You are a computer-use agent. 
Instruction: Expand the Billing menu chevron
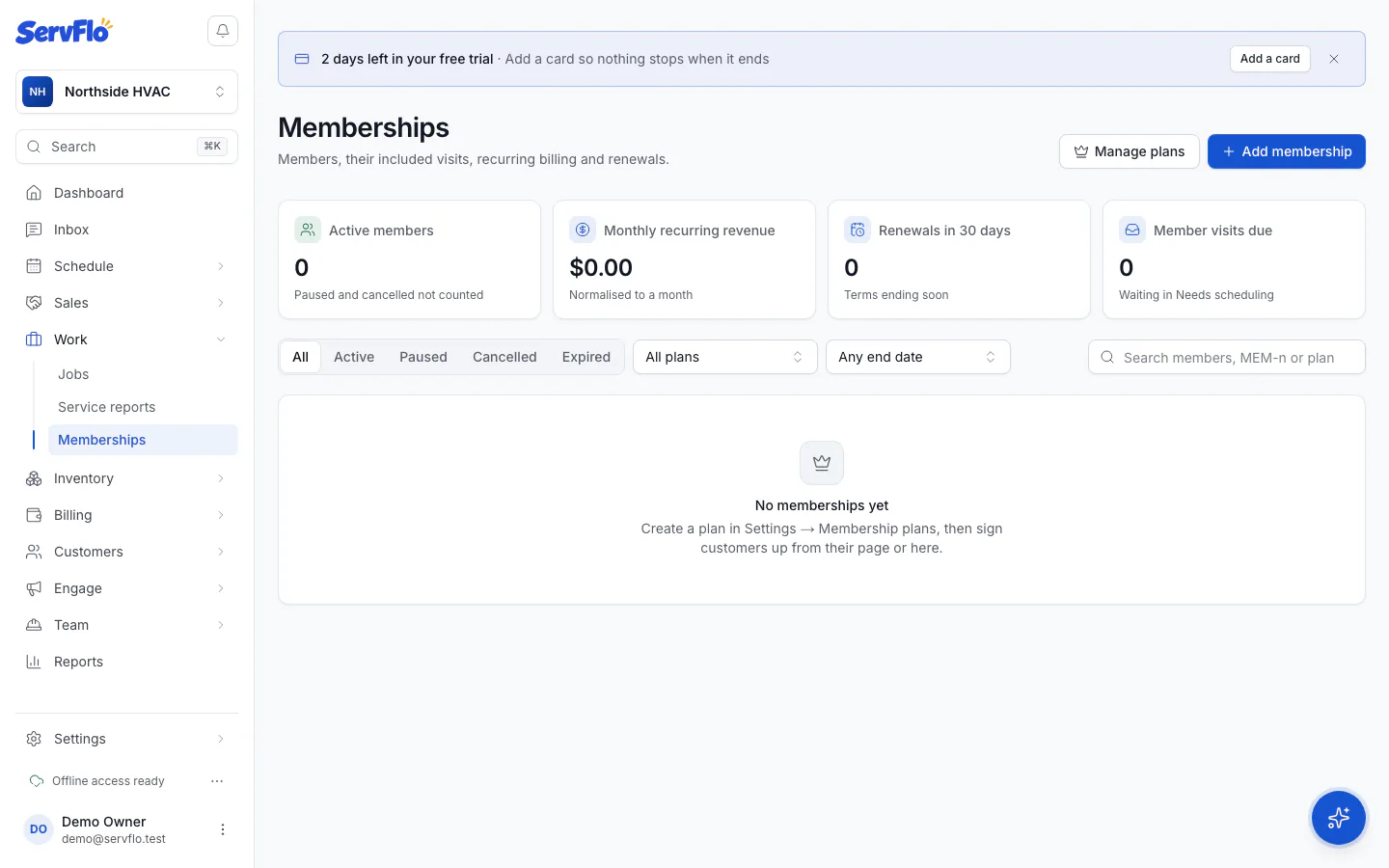221,515
